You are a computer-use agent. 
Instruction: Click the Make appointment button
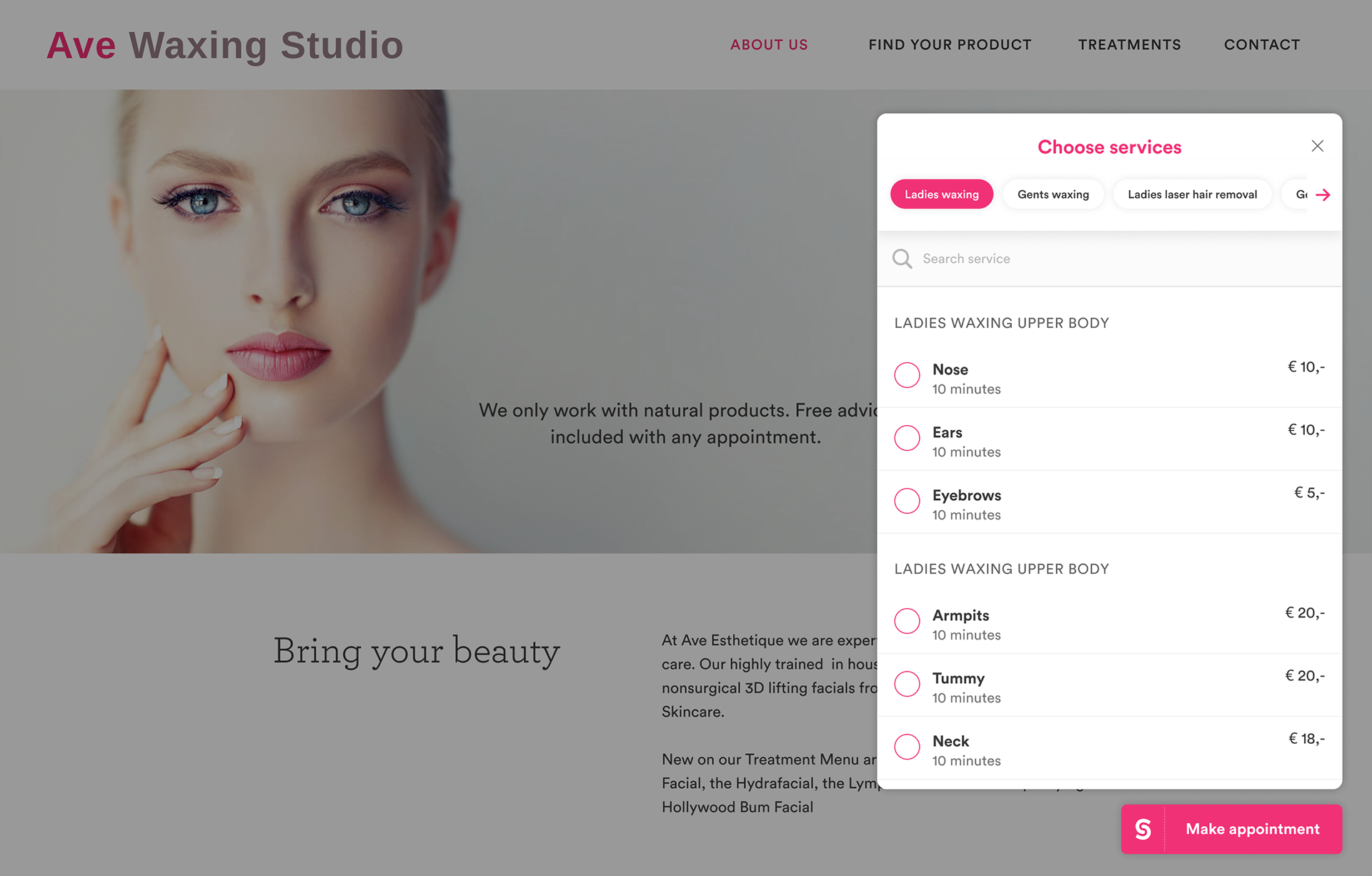pos(1231,829)
